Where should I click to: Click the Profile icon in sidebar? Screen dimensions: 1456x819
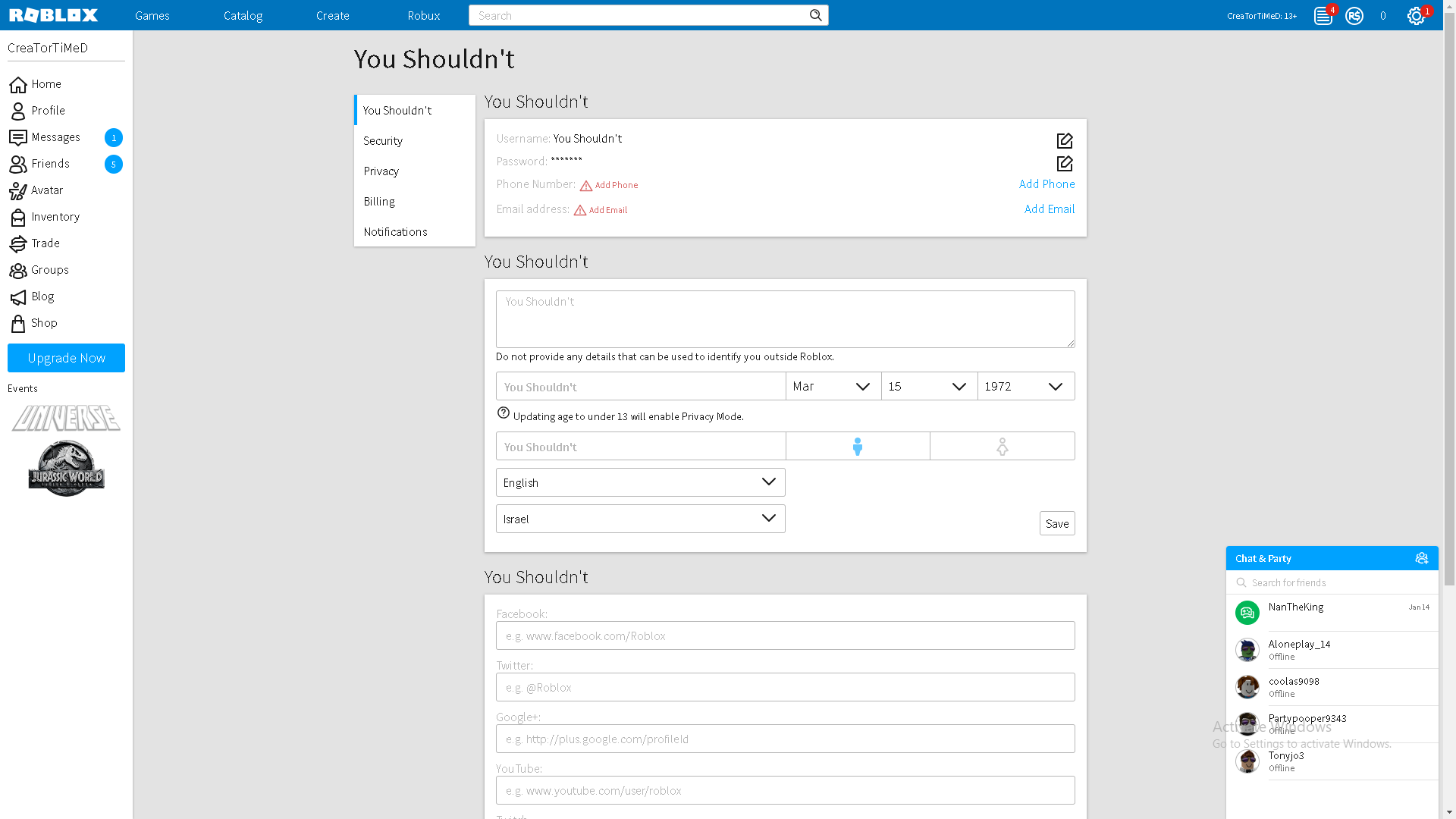[x=18, y=111]
